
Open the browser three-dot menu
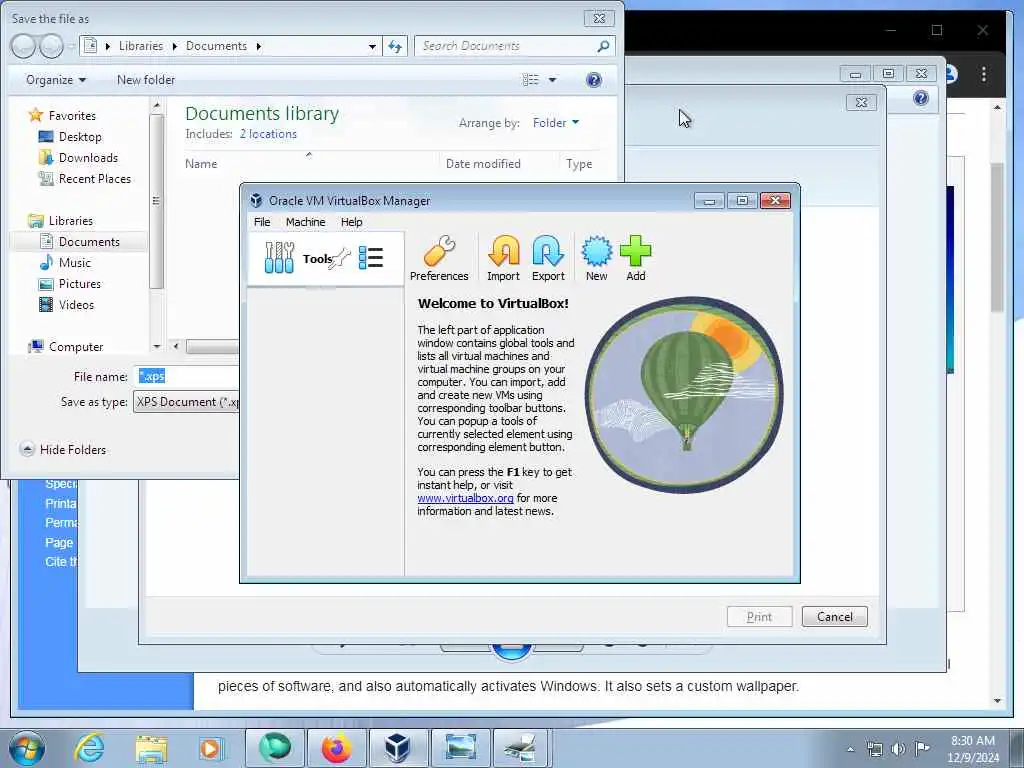pos(984,74)
